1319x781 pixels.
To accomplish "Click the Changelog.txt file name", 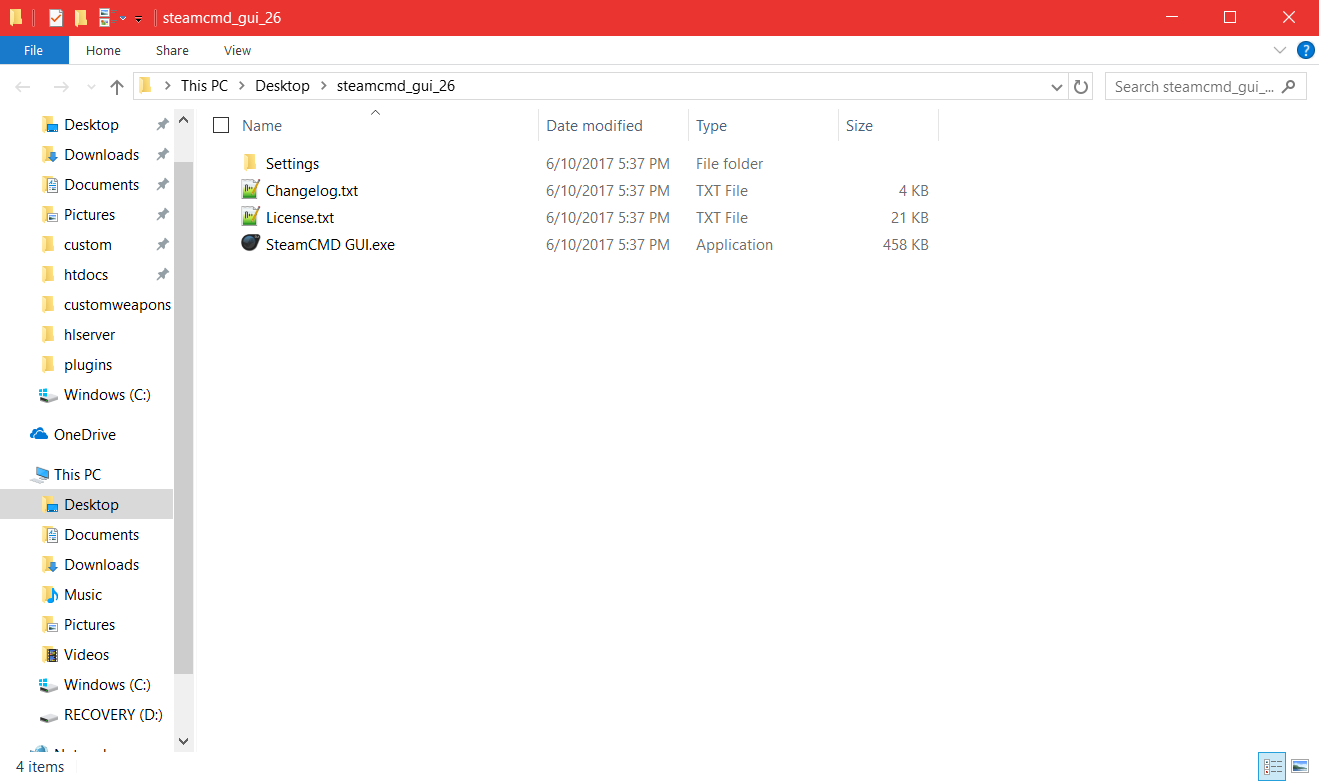I will coord(312,191).
